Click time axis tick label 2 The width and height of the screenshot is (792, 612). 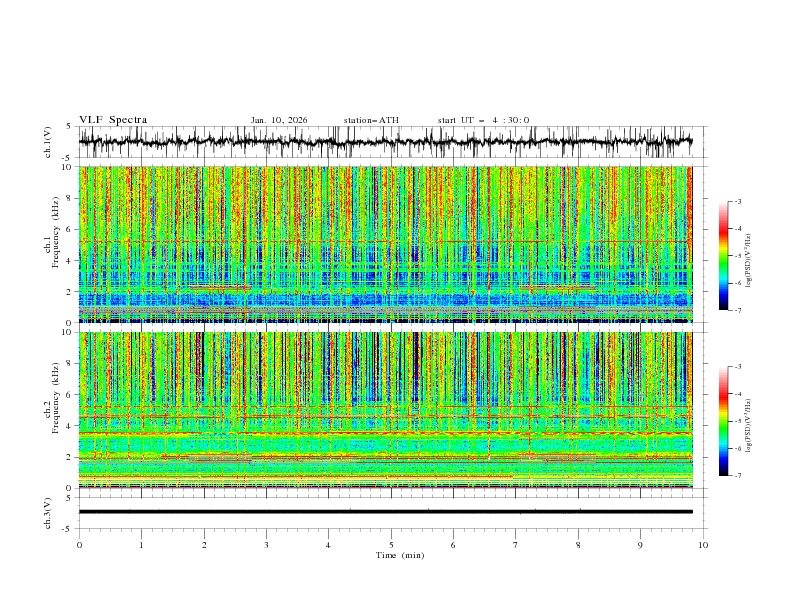(x=204, y=545)
